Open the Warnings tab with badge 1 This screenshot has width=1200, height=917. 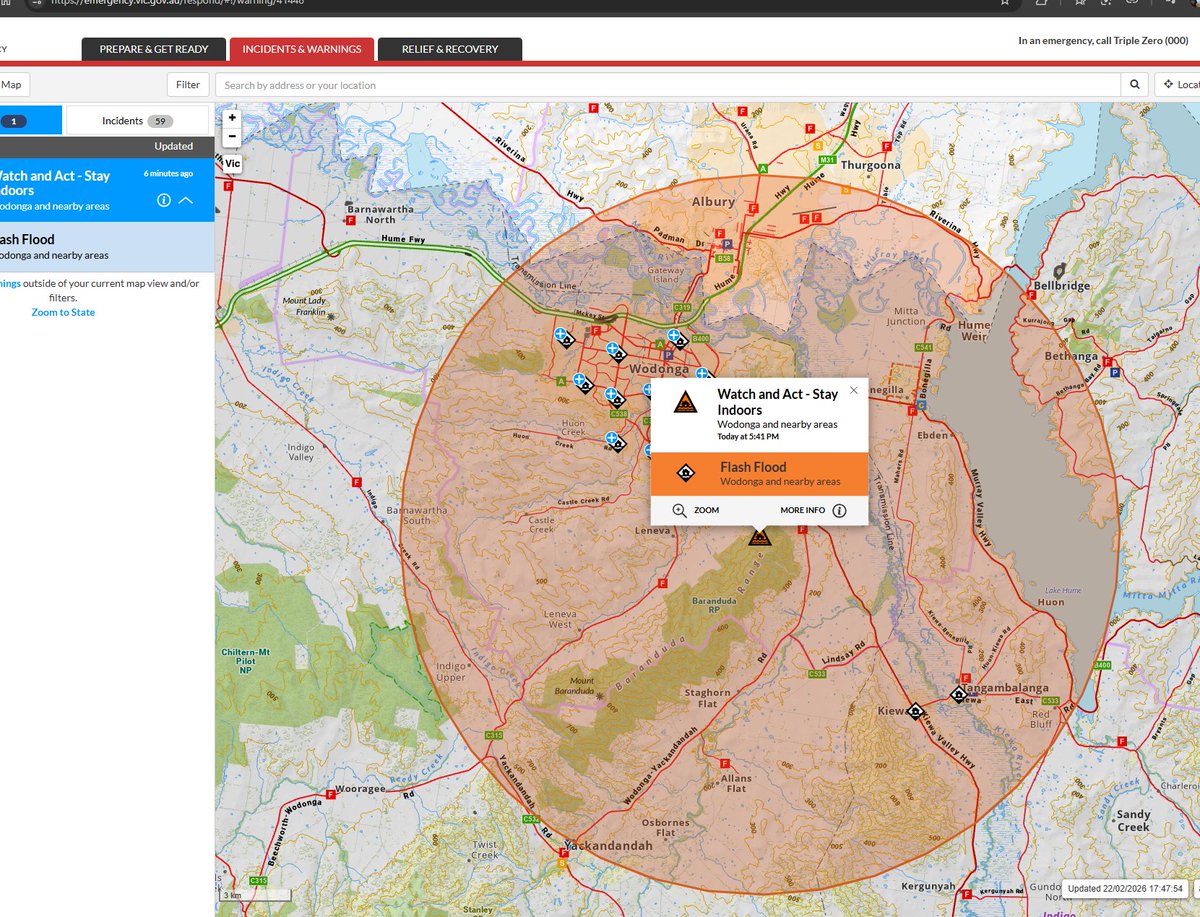click(x=30, y=121)
